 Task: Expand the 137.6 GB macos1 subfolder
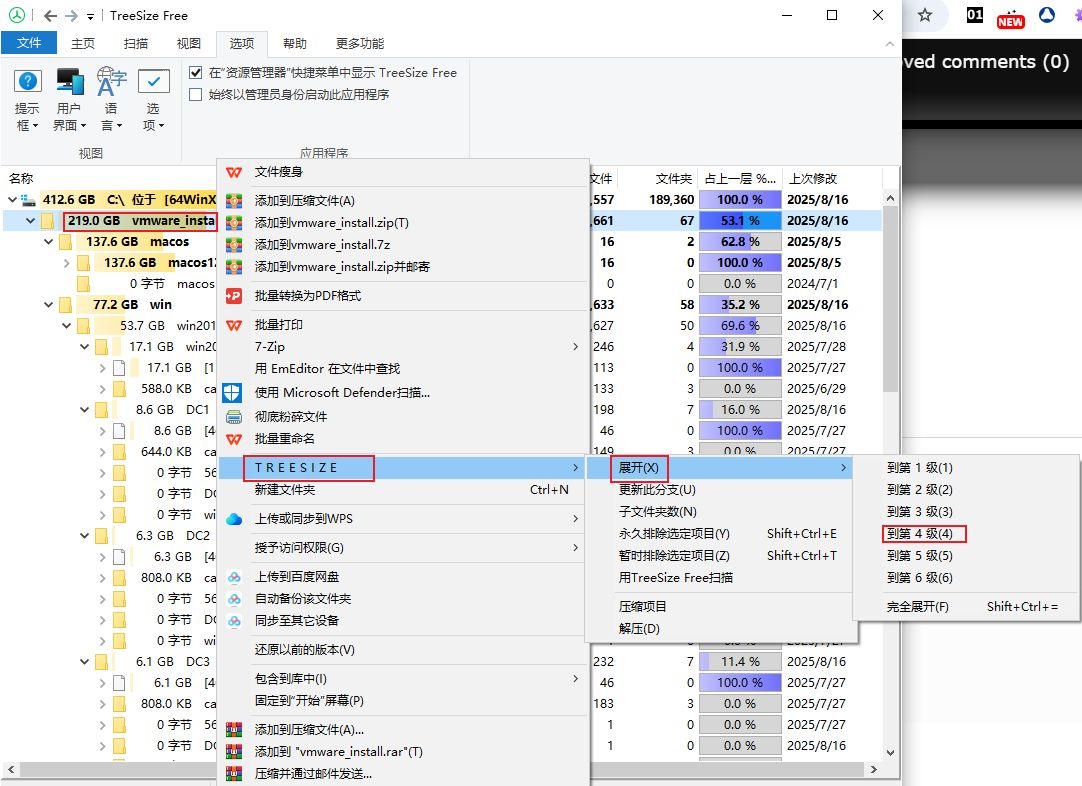[x=66, y=263]
